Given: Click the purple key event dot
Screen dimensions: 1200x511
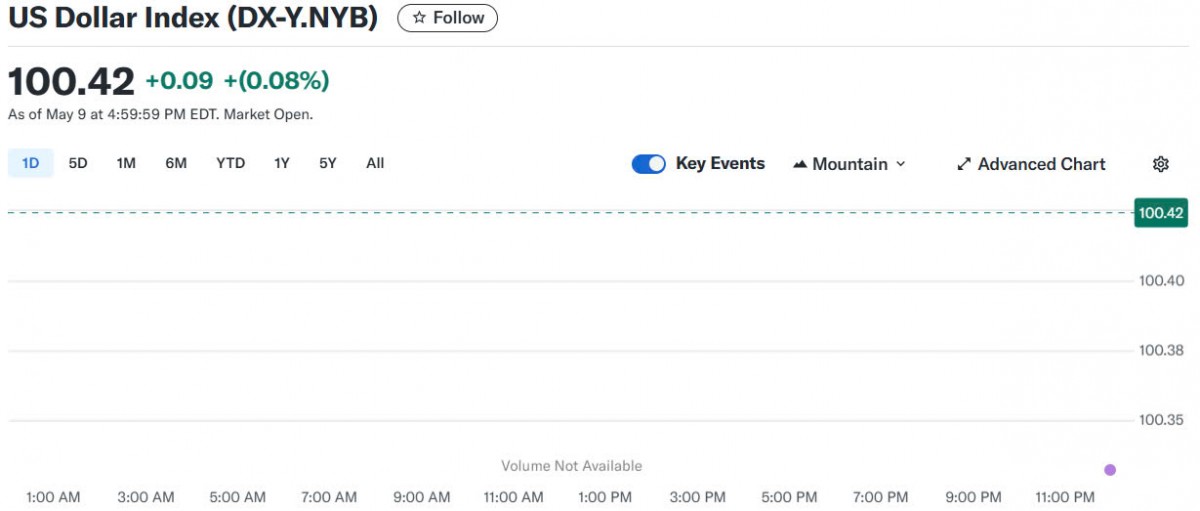Looking at the screenshot, I should 1110,470.
